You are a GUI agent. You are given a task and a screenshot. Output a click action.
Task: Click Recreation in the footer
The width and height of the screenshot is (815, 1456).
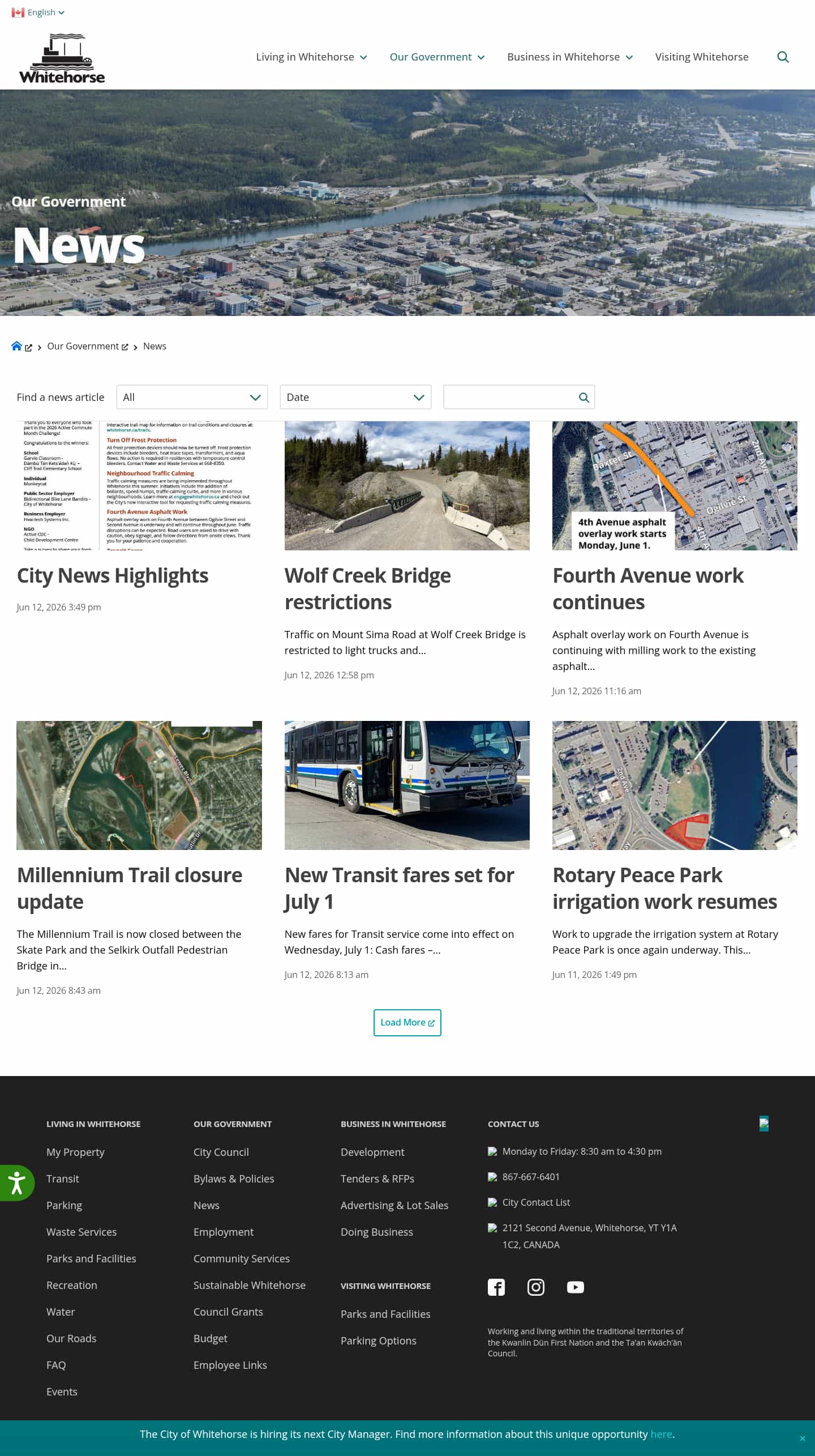[x=72, y=1285]
